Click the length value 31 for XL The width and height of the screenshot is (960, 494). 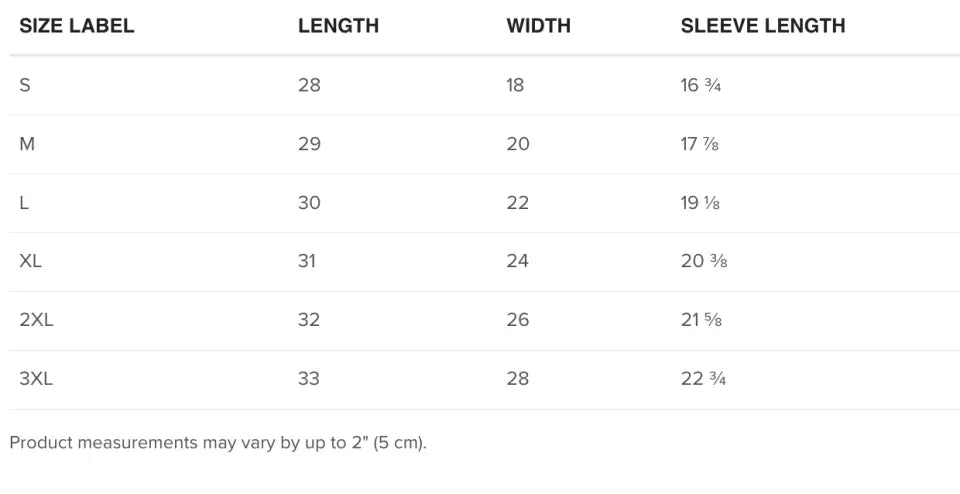pos(307,262)
